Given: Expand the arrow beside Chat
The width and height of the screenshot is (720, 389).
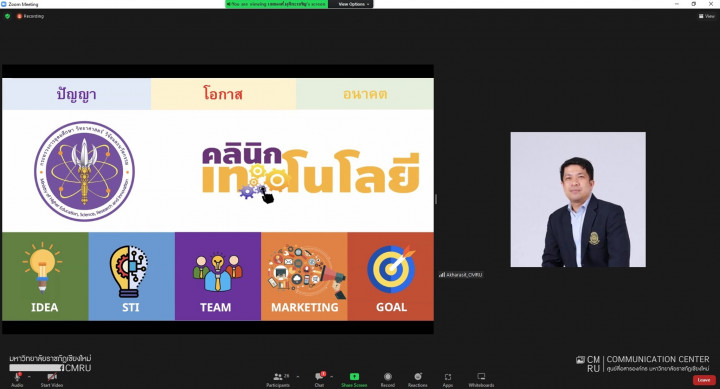Looking at the screenshot, I should click(332, 377).
